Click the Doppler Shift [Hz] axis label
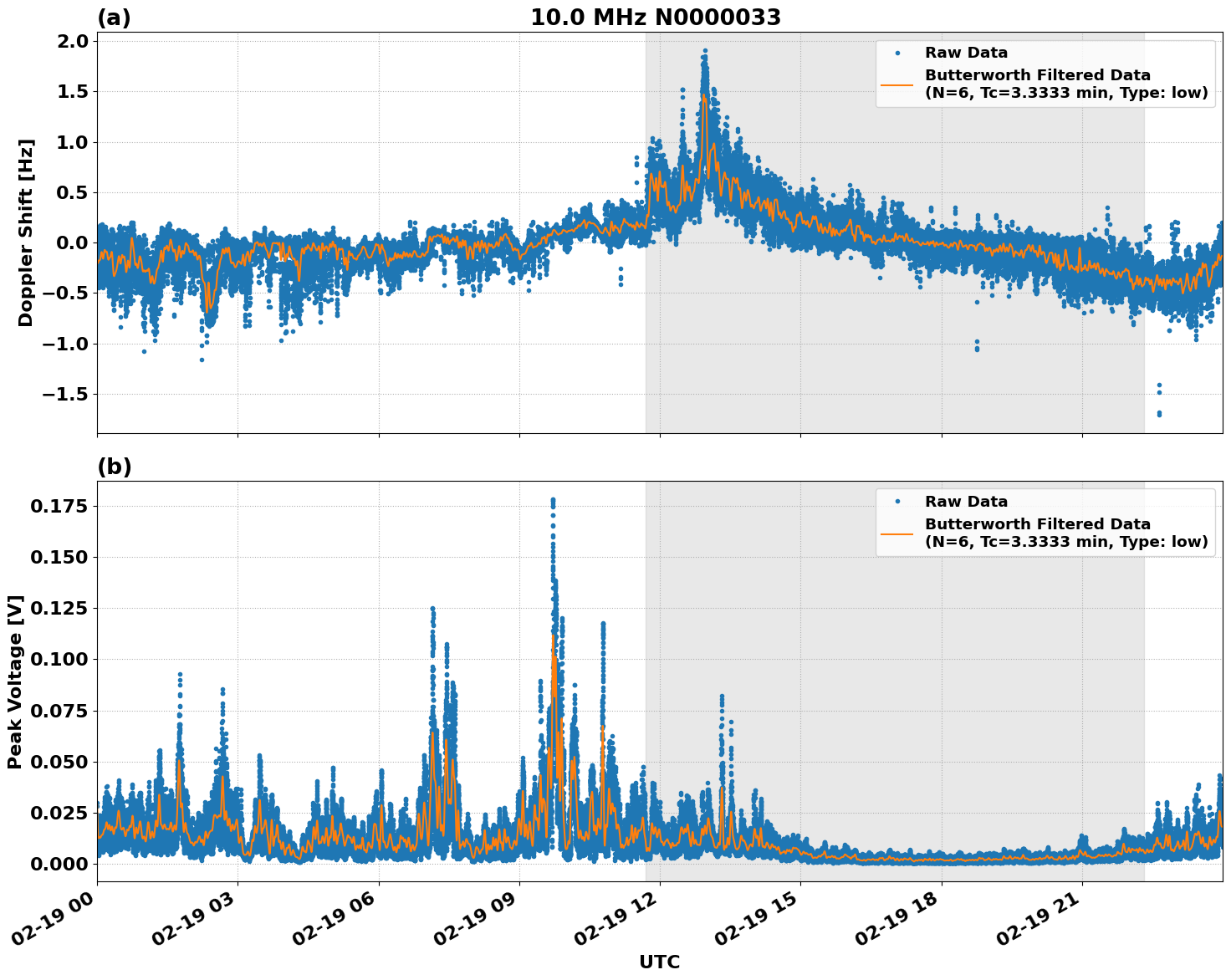 [26, 219]
